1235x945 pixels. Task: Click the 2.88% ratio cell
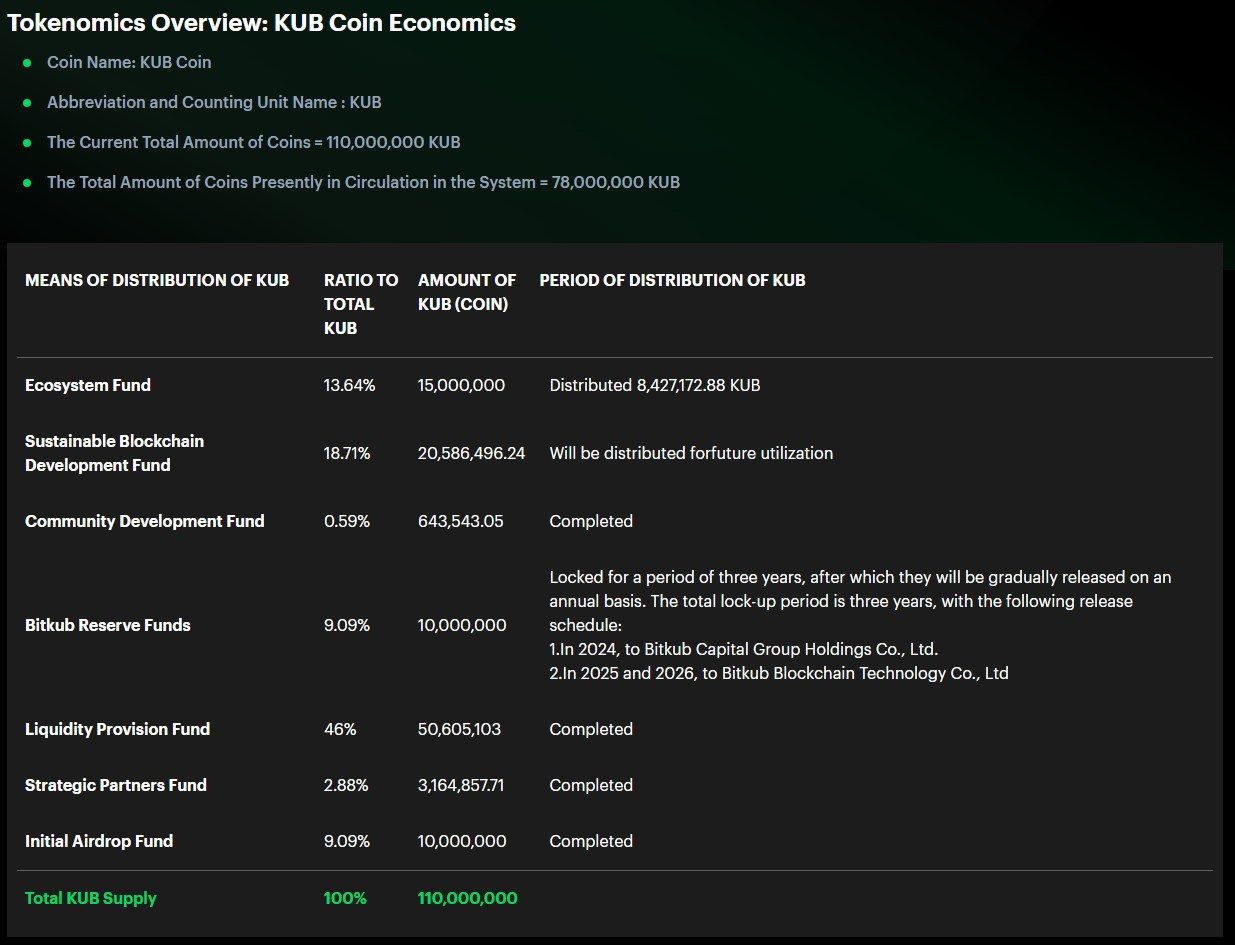(x=346, y=785)
